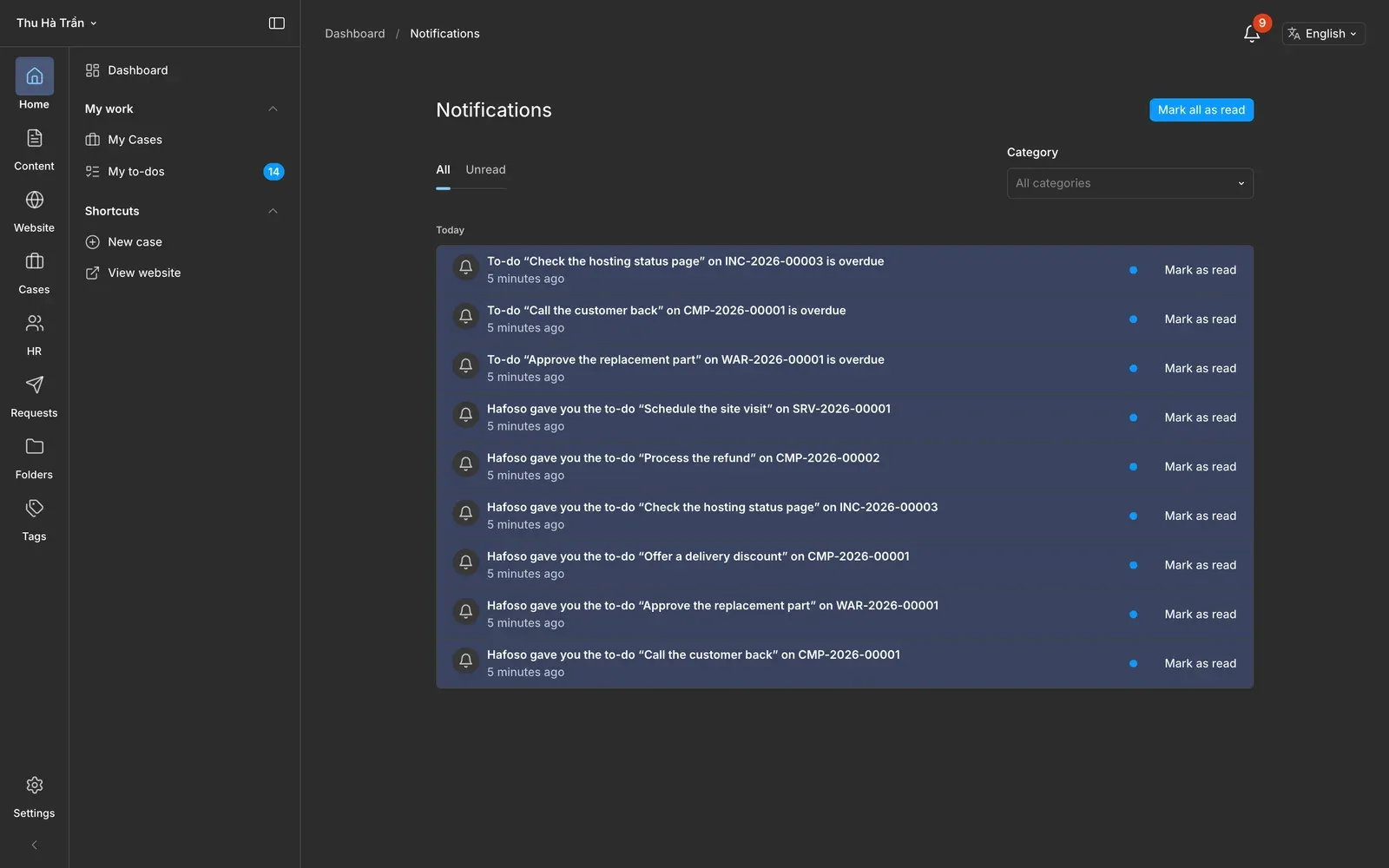Open Dashboard in the side menu
The image size is (1389, 868).
click(185, 70)
